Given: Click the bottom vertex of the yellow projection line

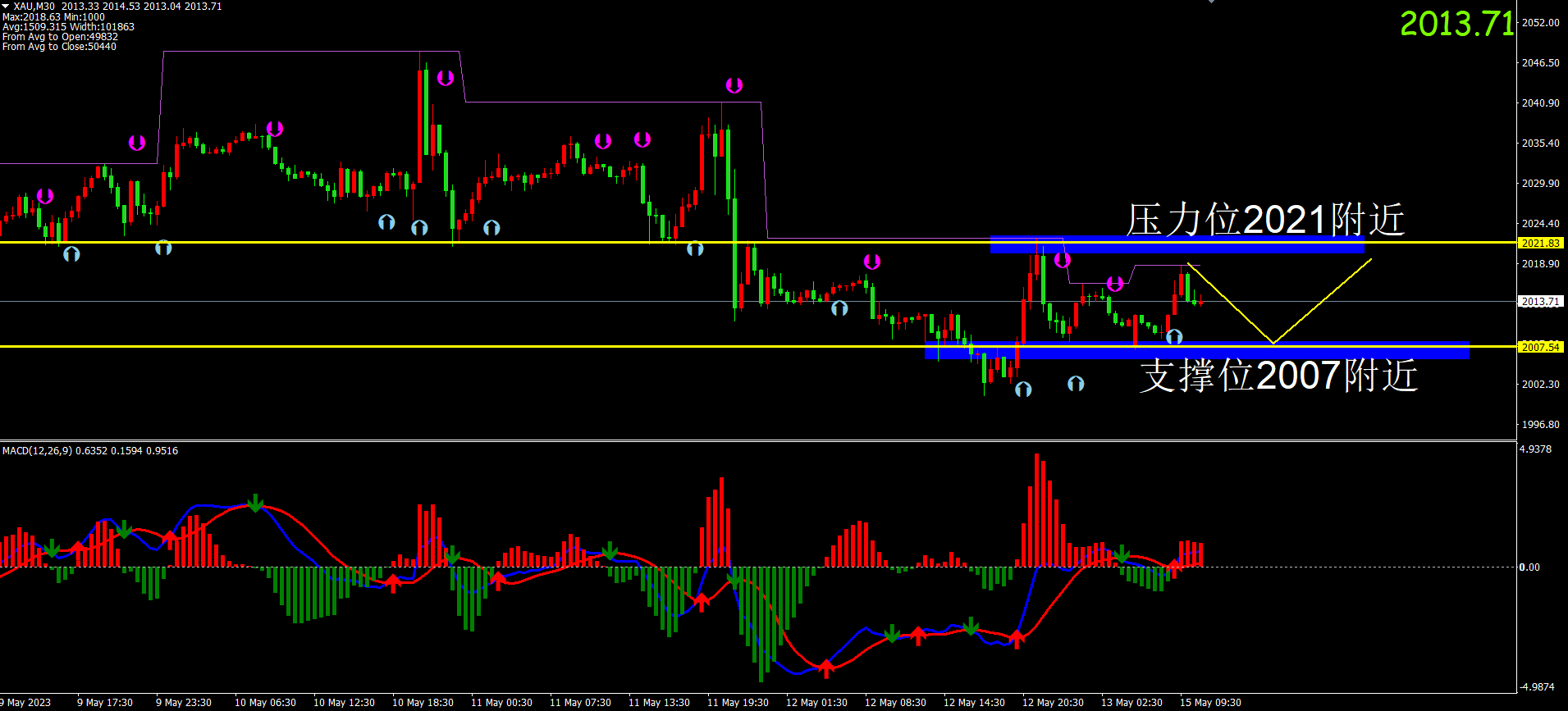Looking at the screenshot, I should (1273, 343).
